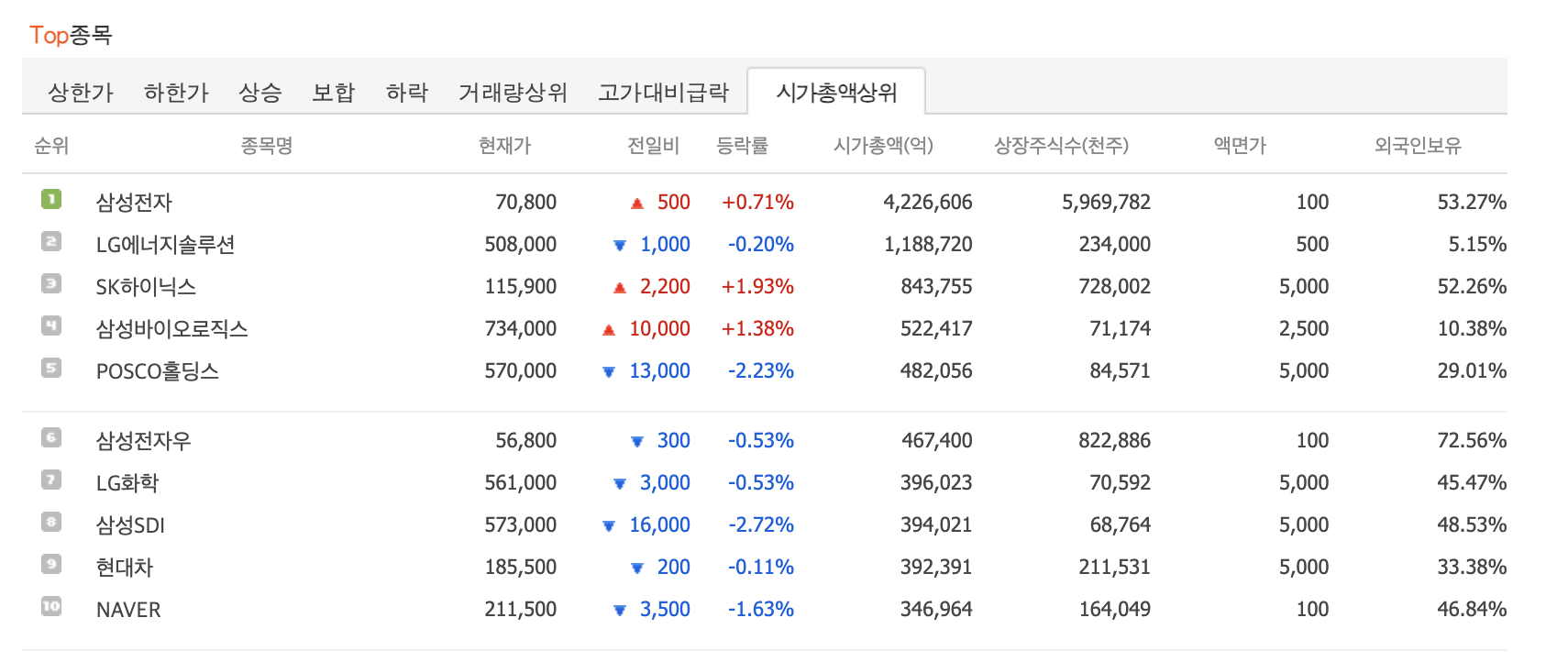Image resolution: width=1568 pixels, height=662 pixels.
Task: Click the 외국인보유 column header
Action: tap(1418, 146)
